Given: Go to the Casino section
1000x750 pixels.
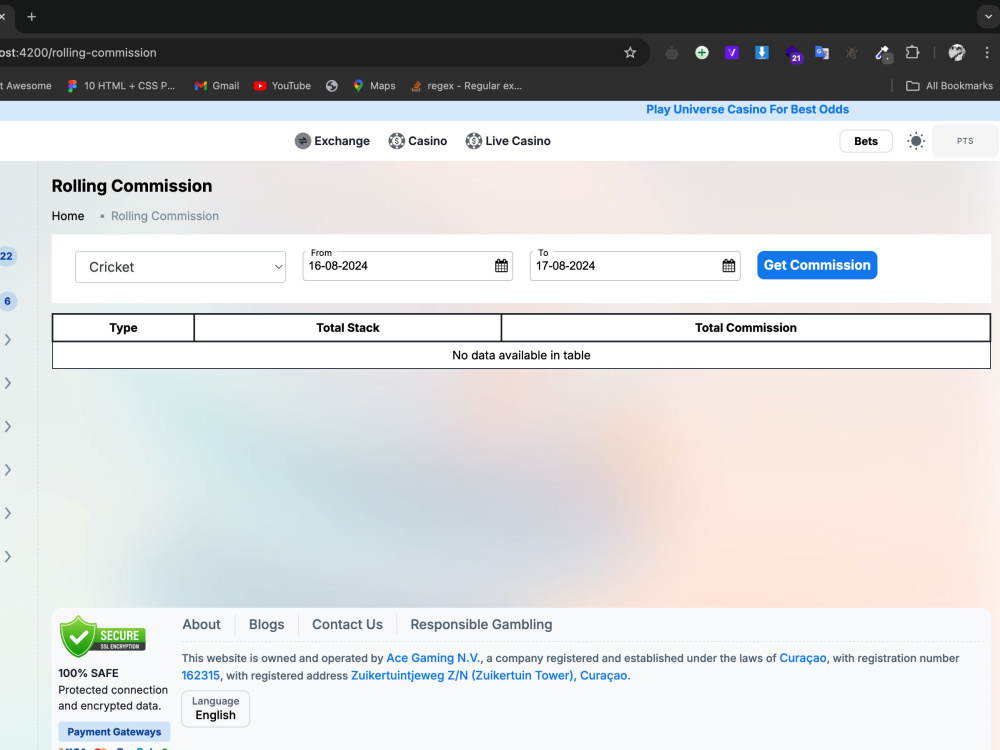Looking at the screenshot, I should pos(418,141).
